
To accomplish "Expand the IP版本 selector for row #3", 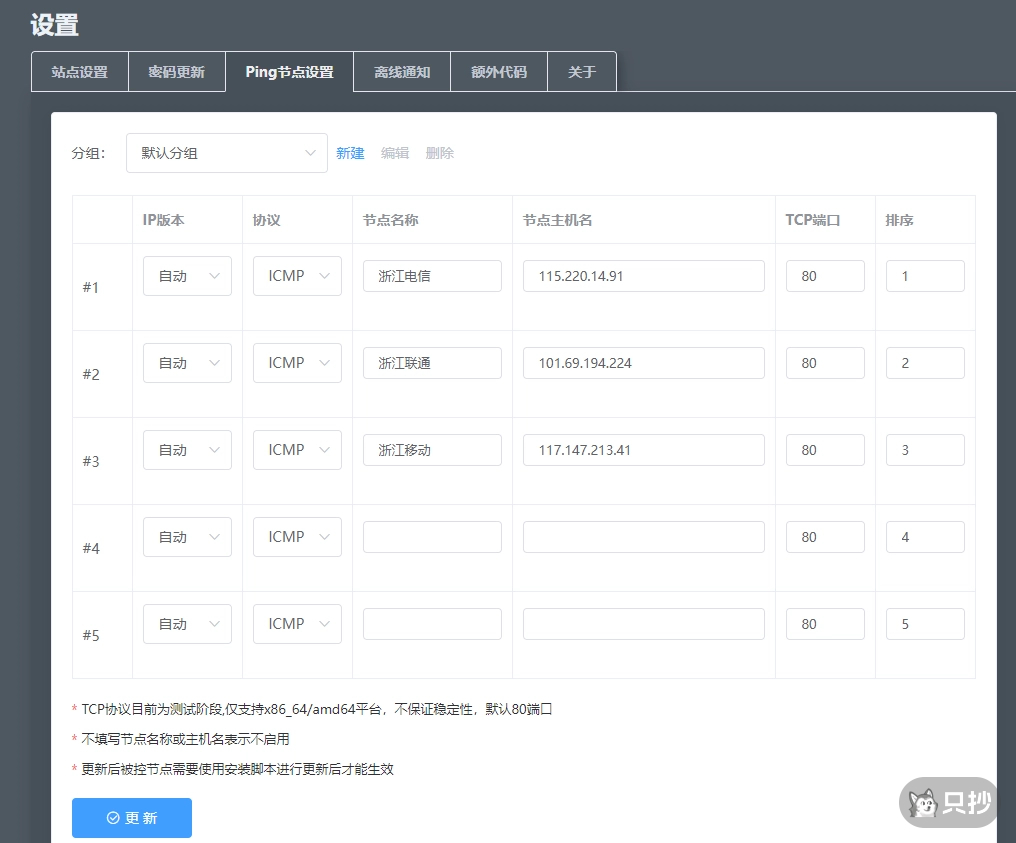I will [x=186, y=450].
